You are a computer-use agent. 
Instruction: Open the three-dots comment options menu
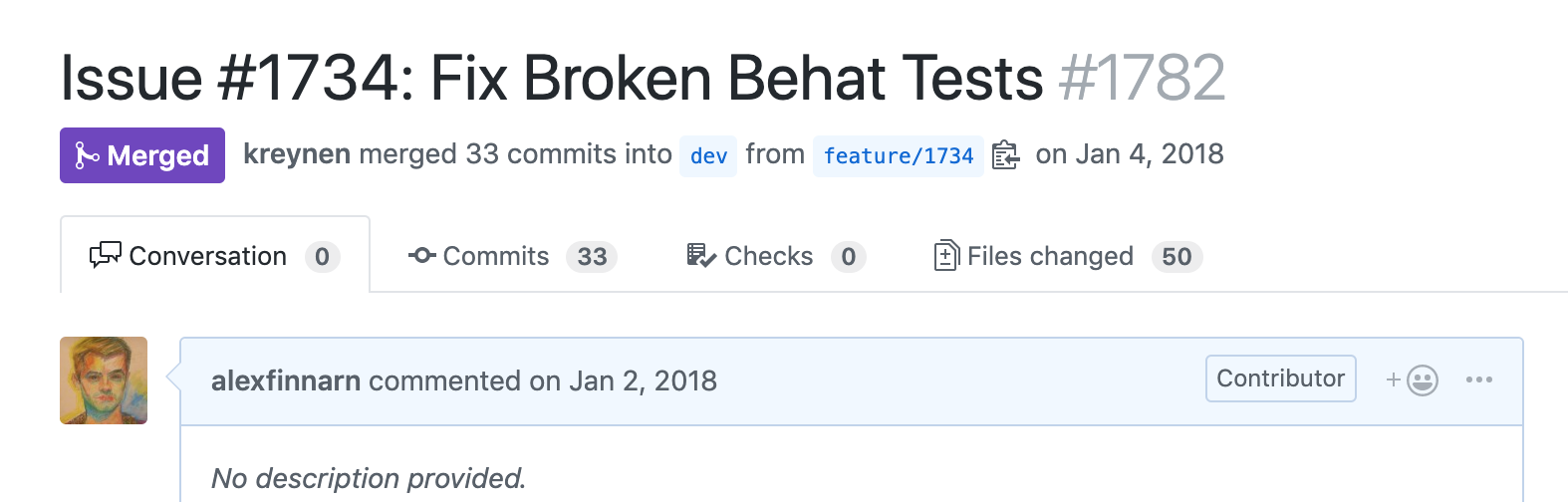pyautogui.click(x=1478, y=379)
